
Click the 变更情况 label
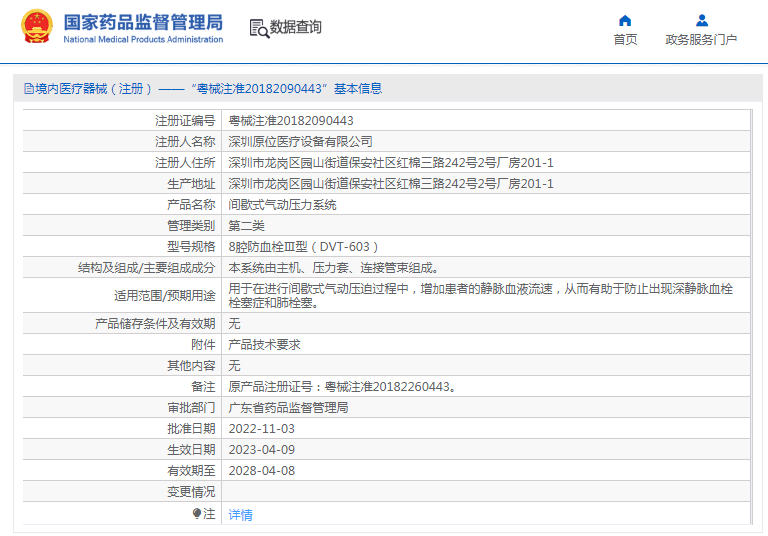point(191,492)
